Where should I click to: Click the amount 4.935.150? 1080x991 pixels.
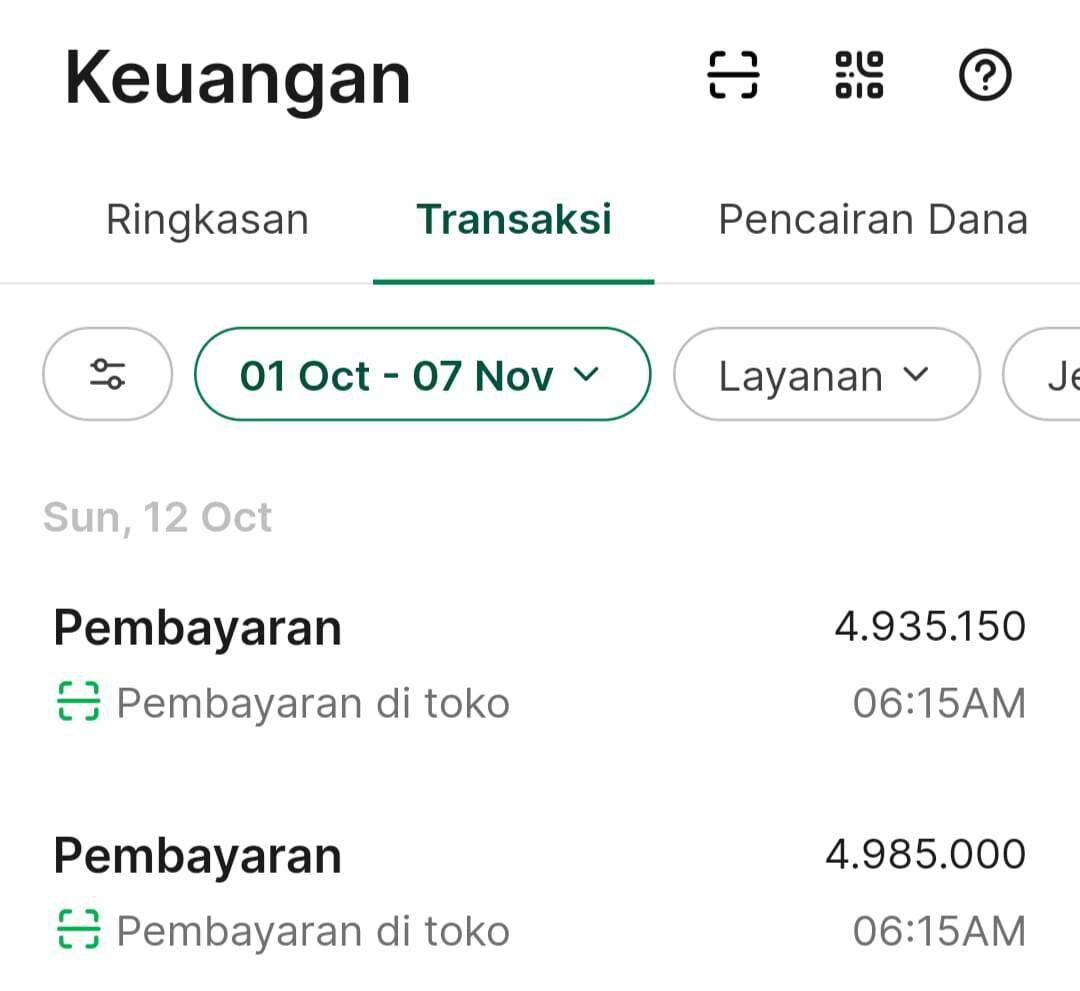tap(930, 627)
